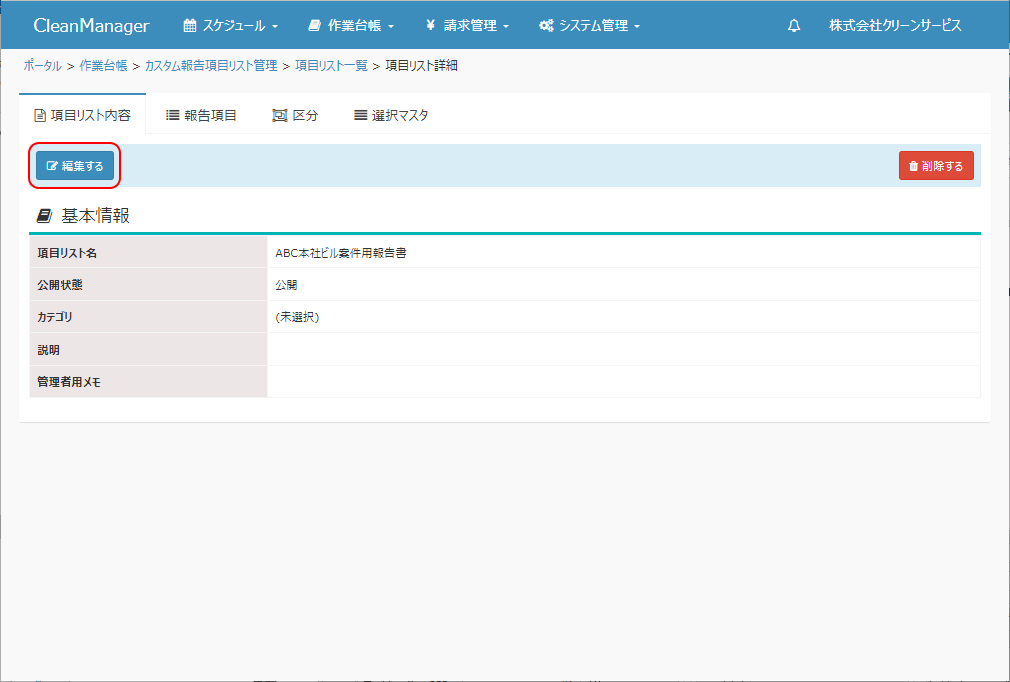
Task: Navigate to 項目リスト一覧 breadcrumb link
Action: [330, 66]
